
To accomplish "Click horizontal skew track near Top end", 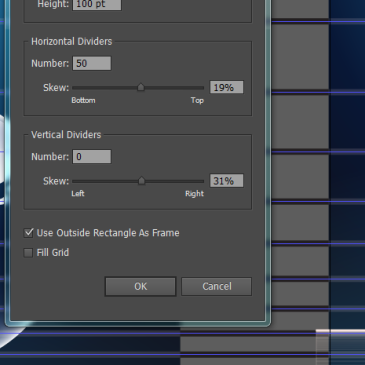I will pyautogui.click(x=197, y=88).
